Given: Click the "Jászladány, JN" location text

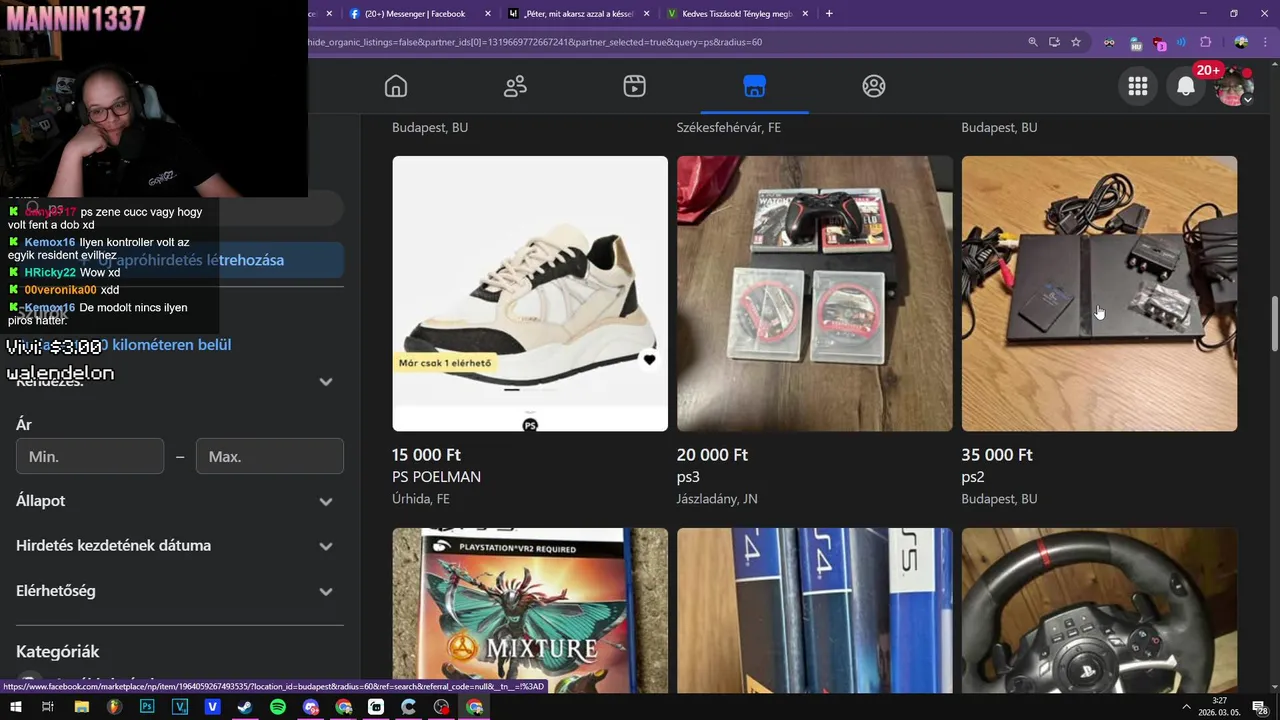Looking at the screenshot, I should 717,498.
